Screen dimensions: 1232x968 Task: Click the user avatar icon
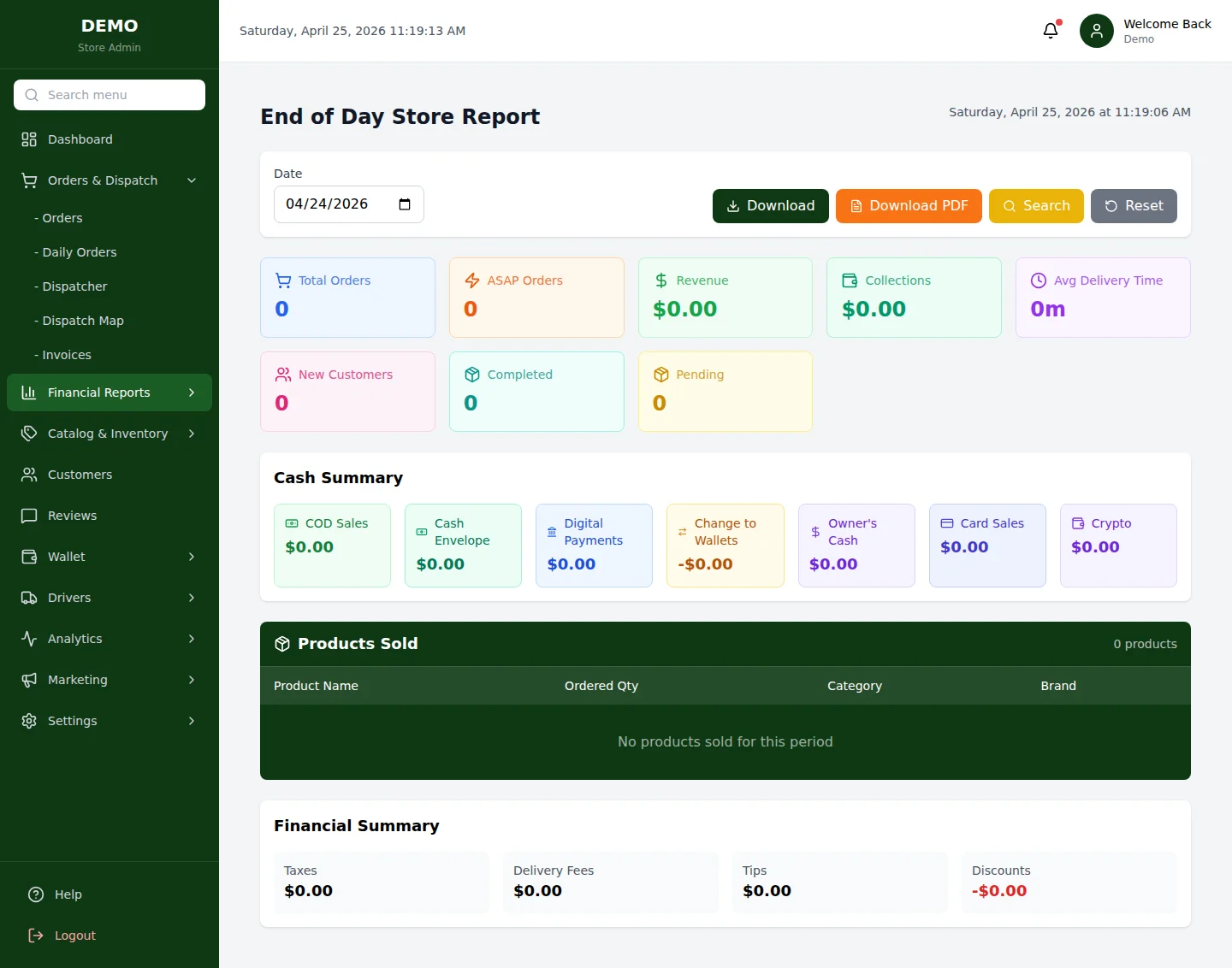(x=1096, y=31)
